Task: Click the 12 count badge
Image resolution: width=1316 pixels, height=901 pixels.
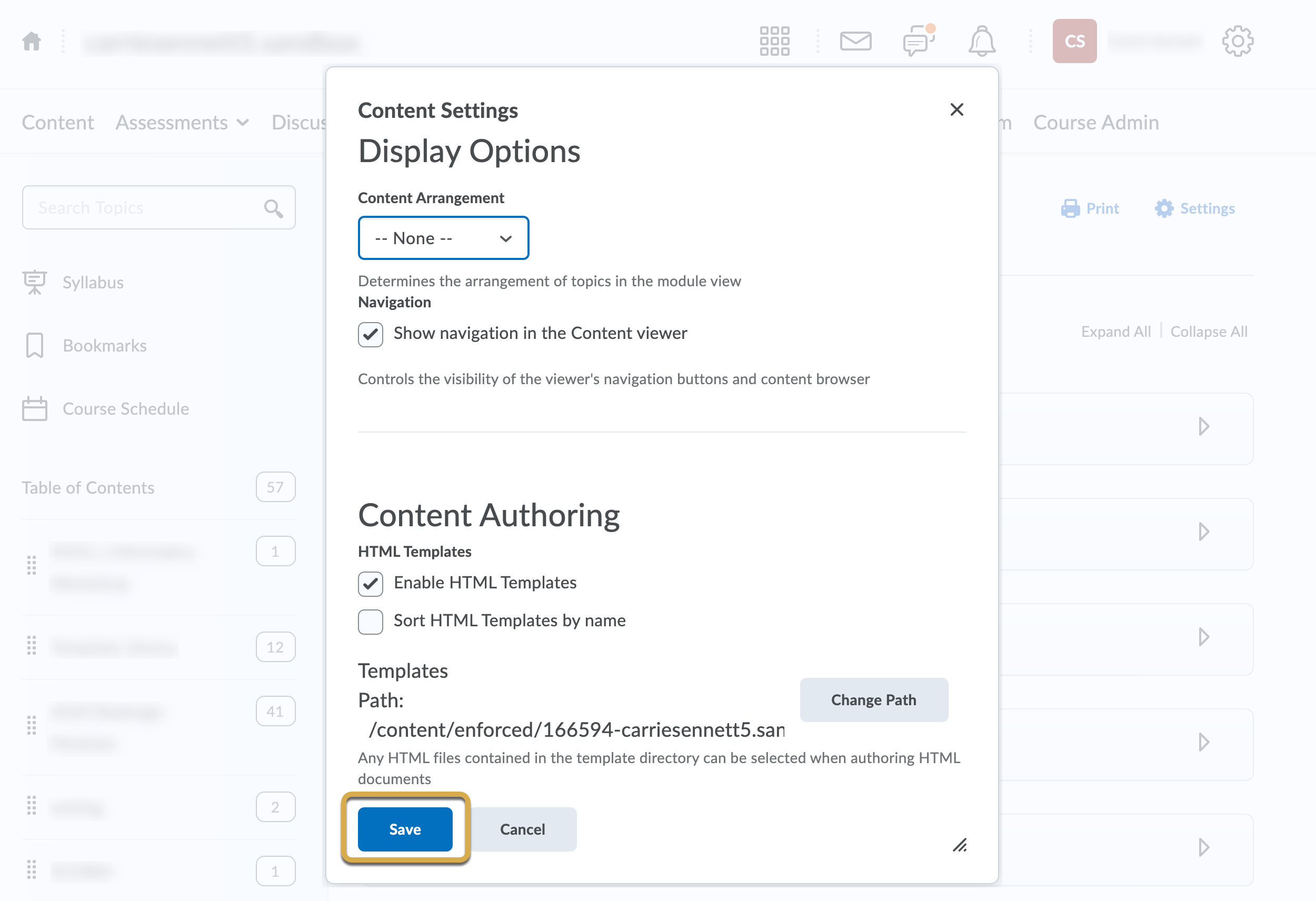Action: 275,646
